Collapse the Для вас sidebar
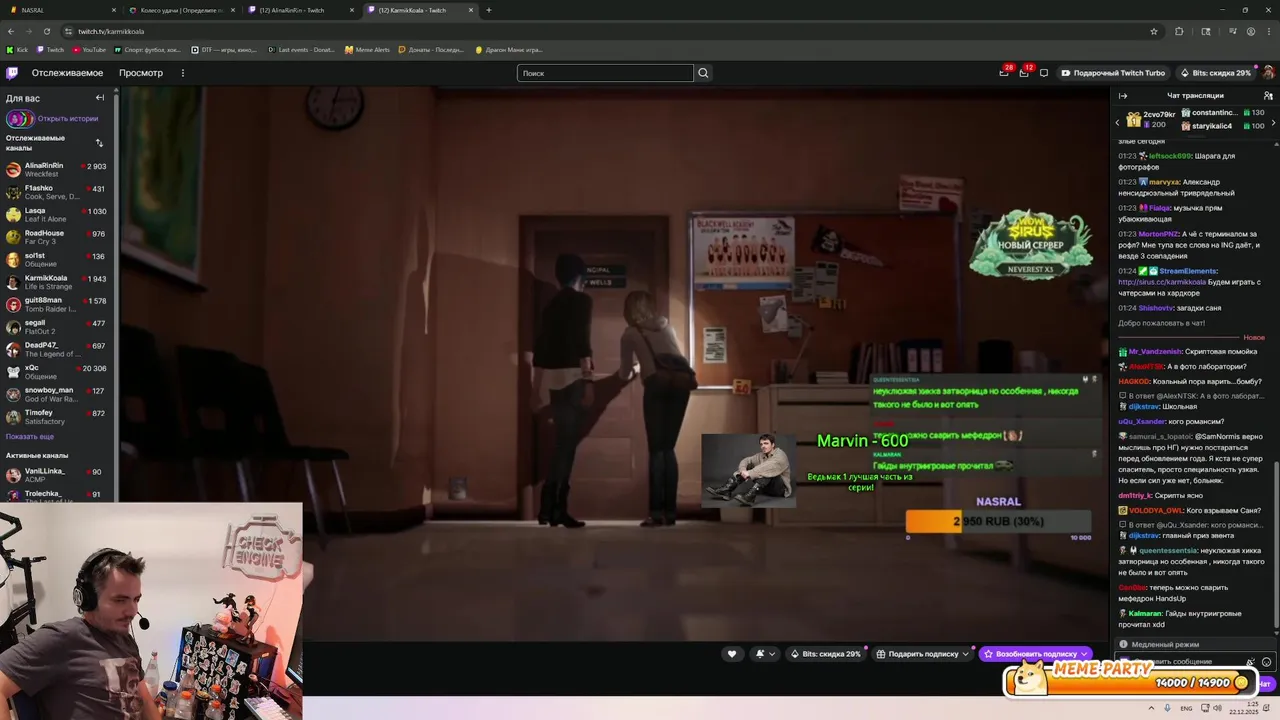 [100, 98]
